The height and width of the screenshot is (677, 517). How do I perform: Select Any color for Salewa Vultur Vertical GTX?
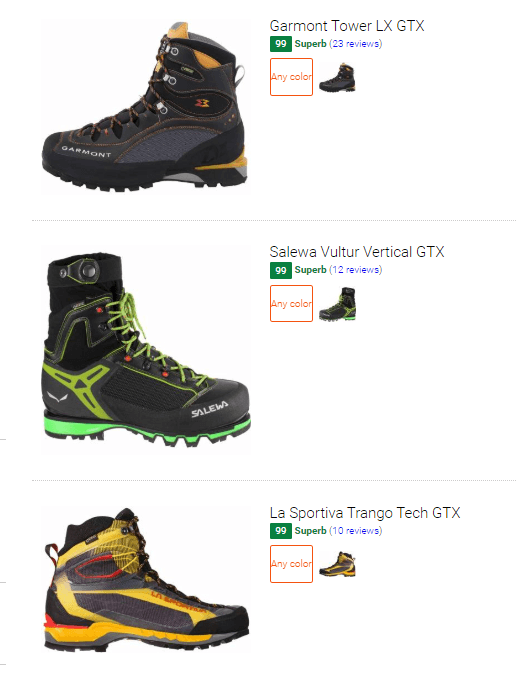(x=291, y=304)
